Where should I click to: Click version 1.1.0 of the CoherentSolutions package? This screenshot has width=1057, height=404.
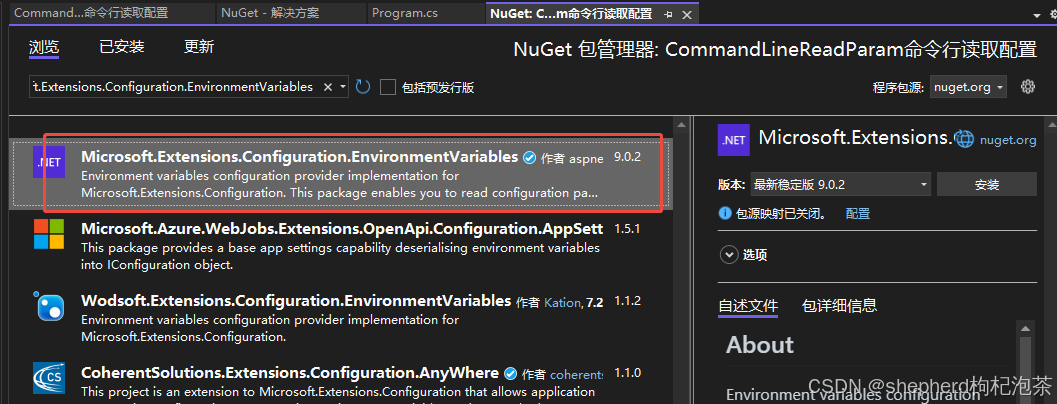click(627, 373)
